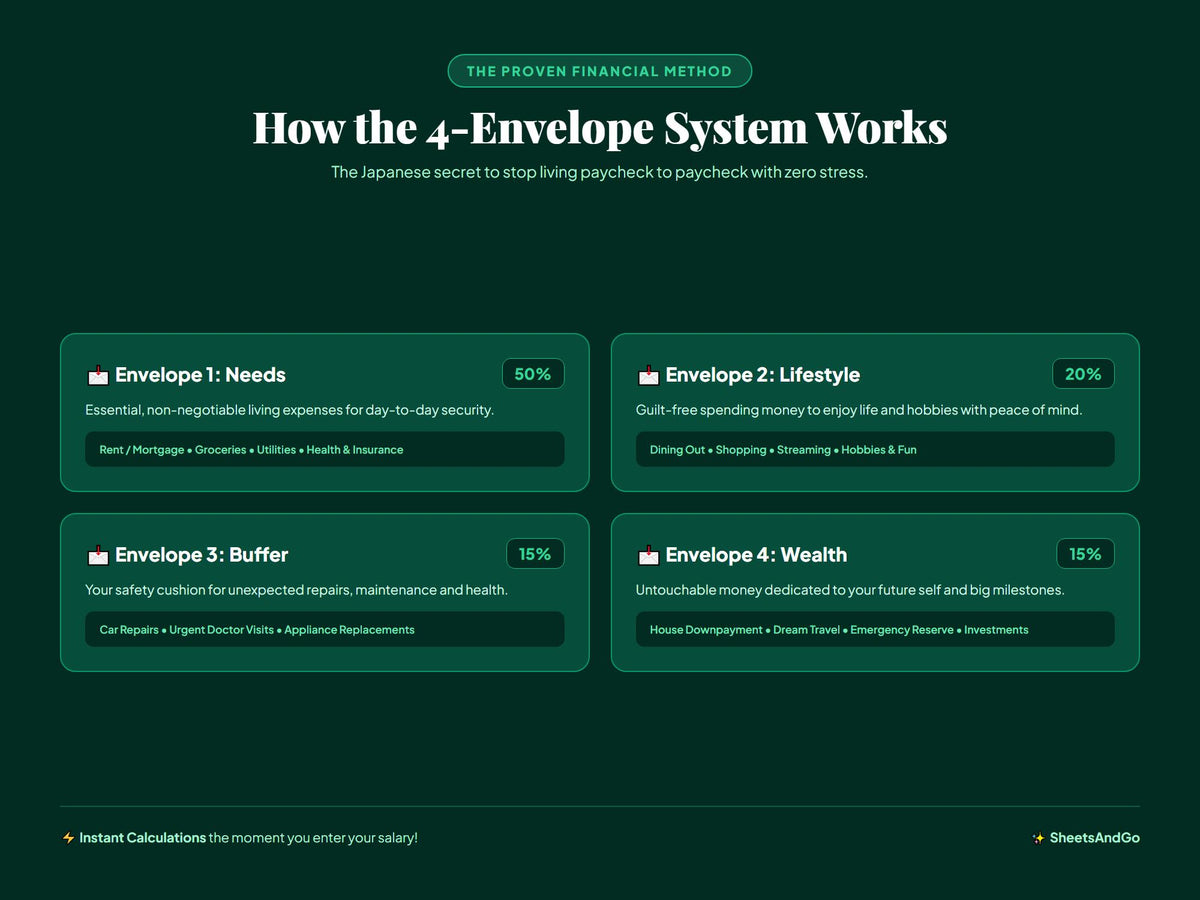Click the 'Envelope 3: Buffer' title
Screen dimensions: 1200x900
(x=202, y=555)
